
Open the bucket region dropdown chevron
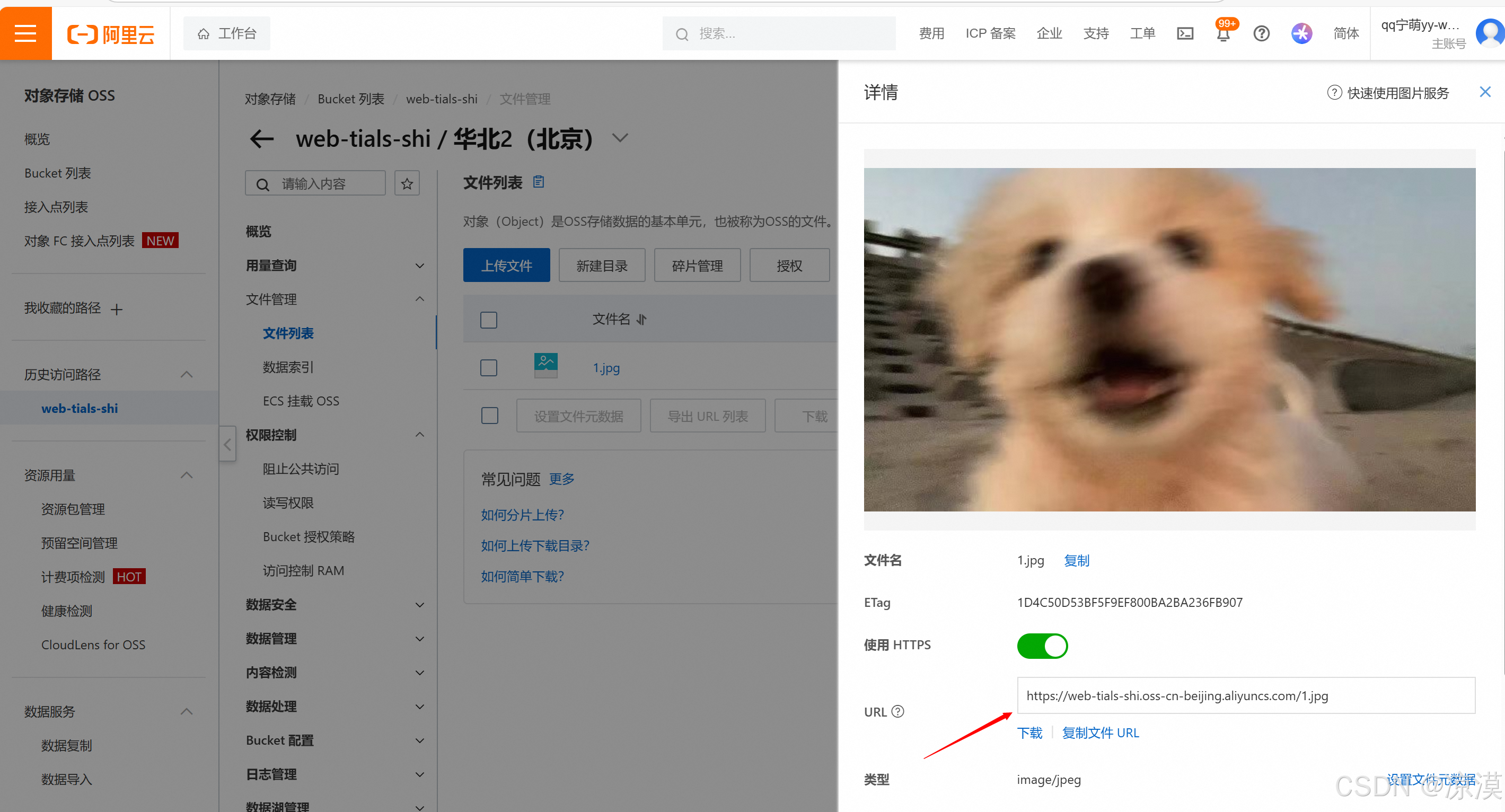[x=620, y=138]
